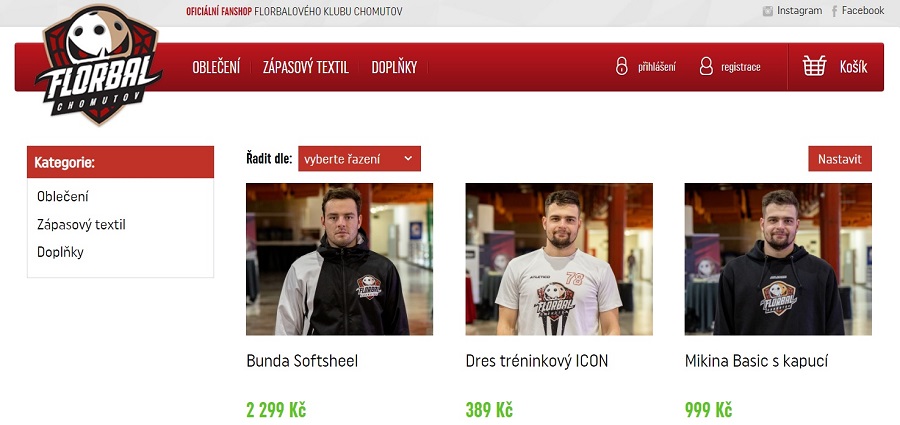Click the registrace link
Viewport: 900px width, 425px height.
(x=741, y=67)
